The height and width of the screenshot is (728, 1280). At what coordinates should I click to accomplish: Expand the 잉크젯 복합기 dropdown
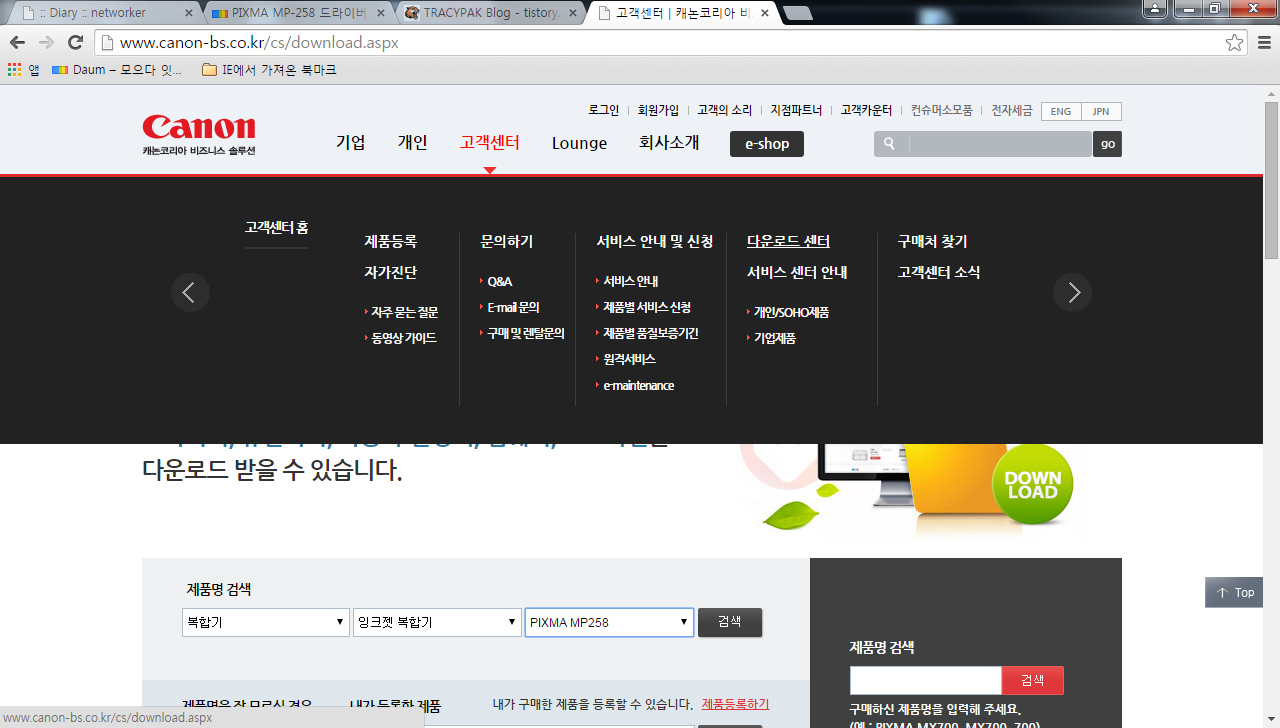click(x=438, y=622)
